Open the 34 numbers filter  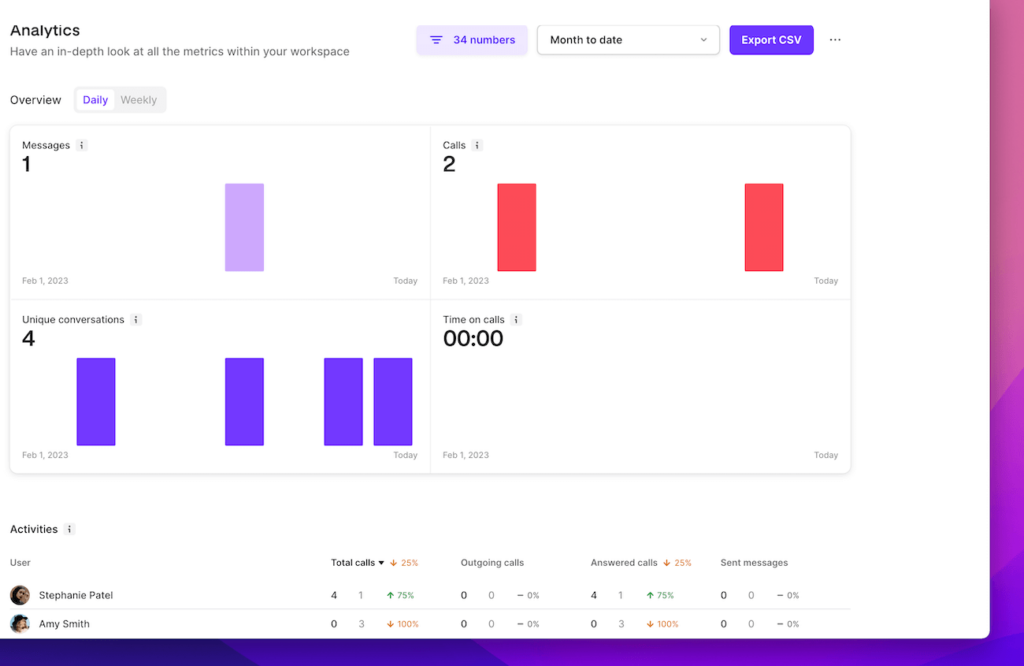[472, 40]
